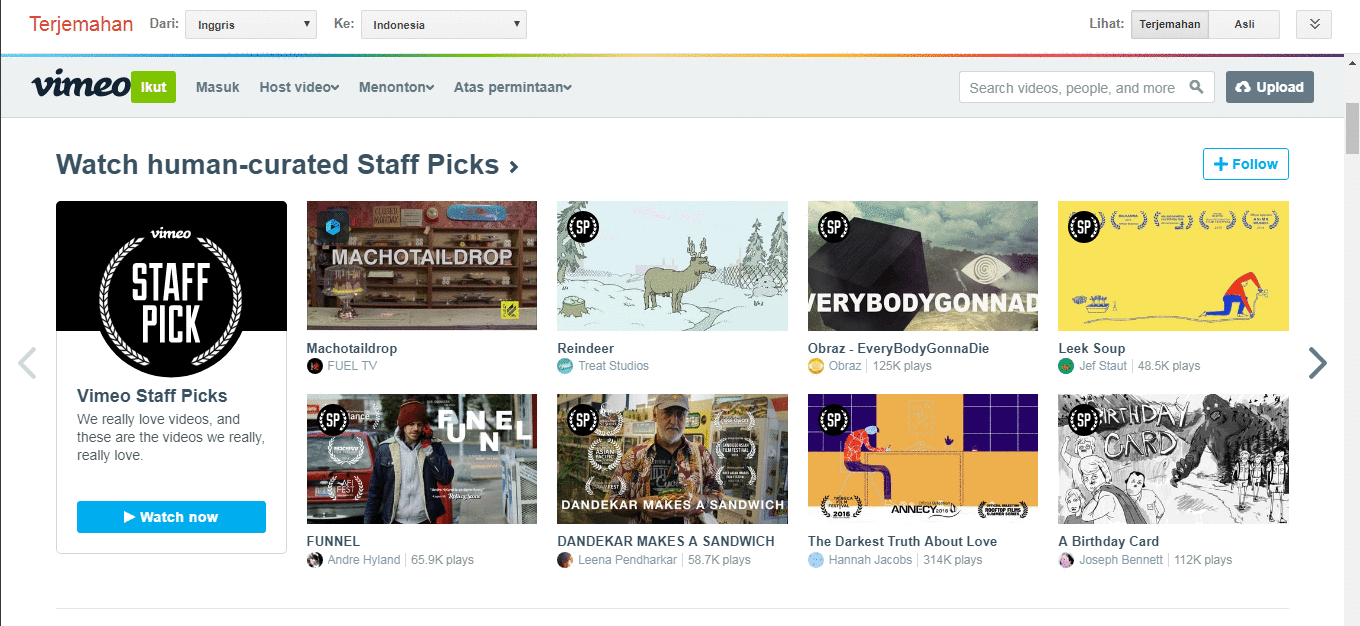
Task: Click the Vimeo Staff Picks title
Action: point(152,395)
